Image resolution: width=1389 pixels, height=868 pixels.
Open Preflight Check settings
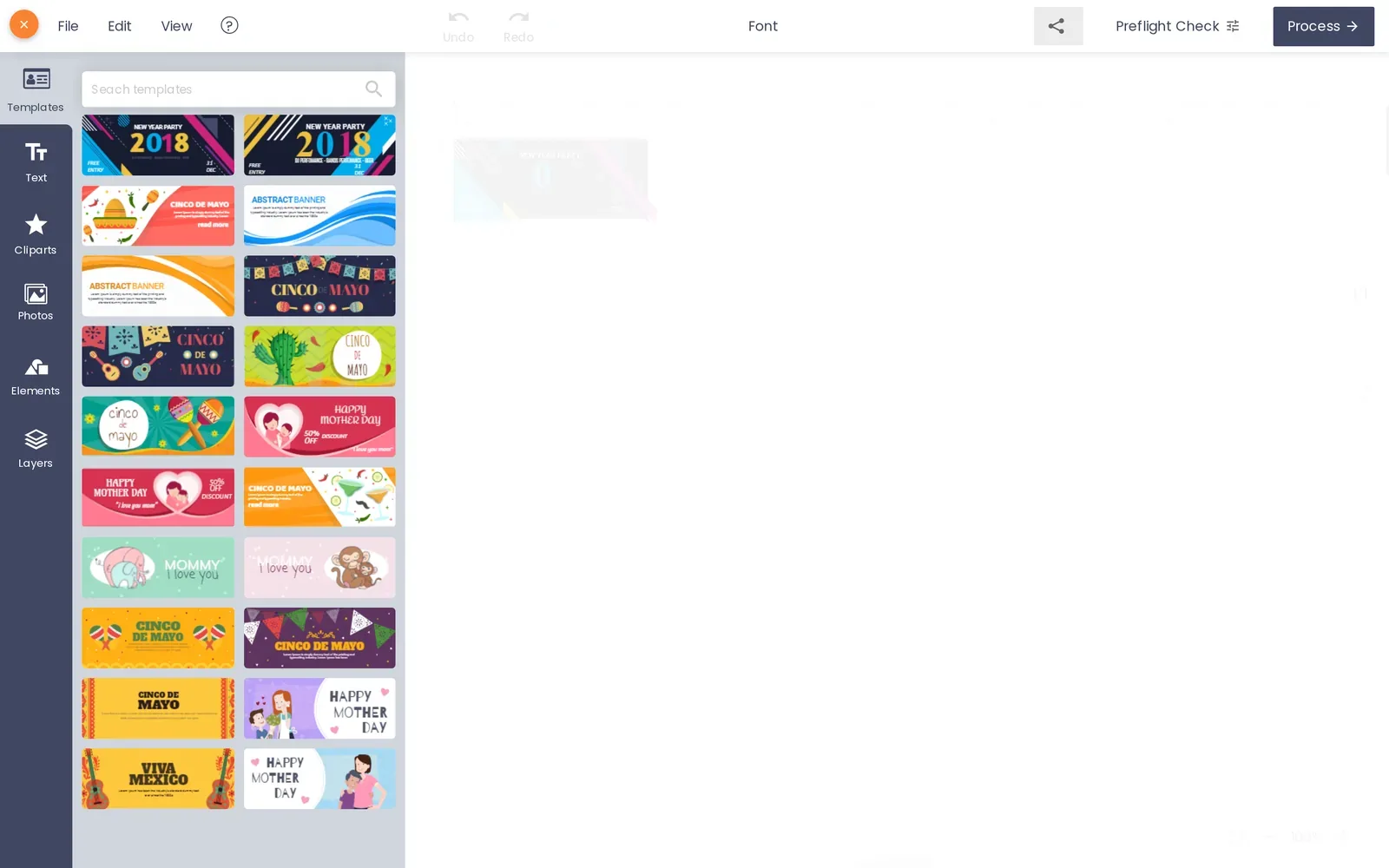(x=1177, y=26)
